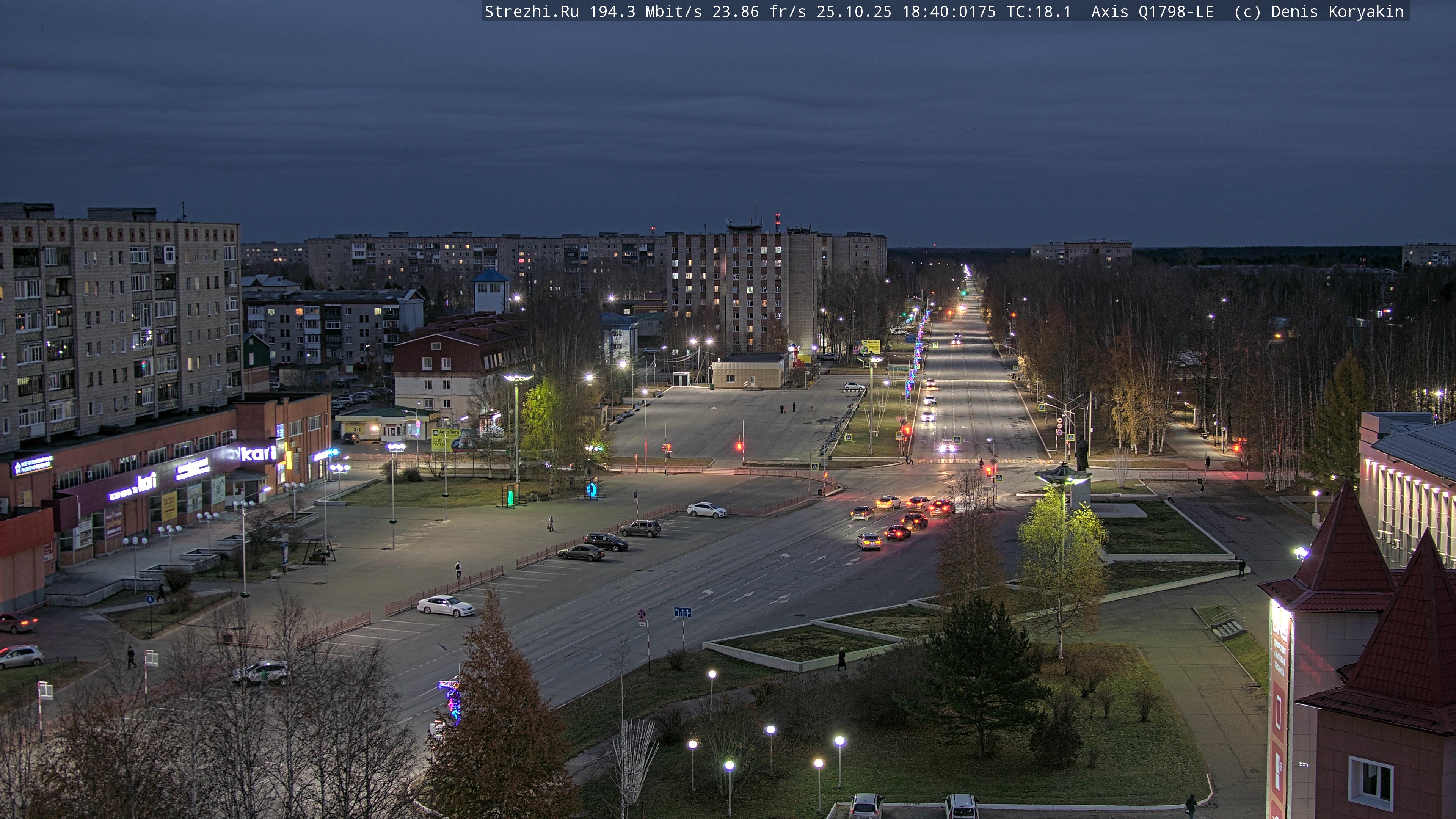Click the no-stopping sign beside lane sign
Screen dimensions: 1456x819
(x=642, y=614)
